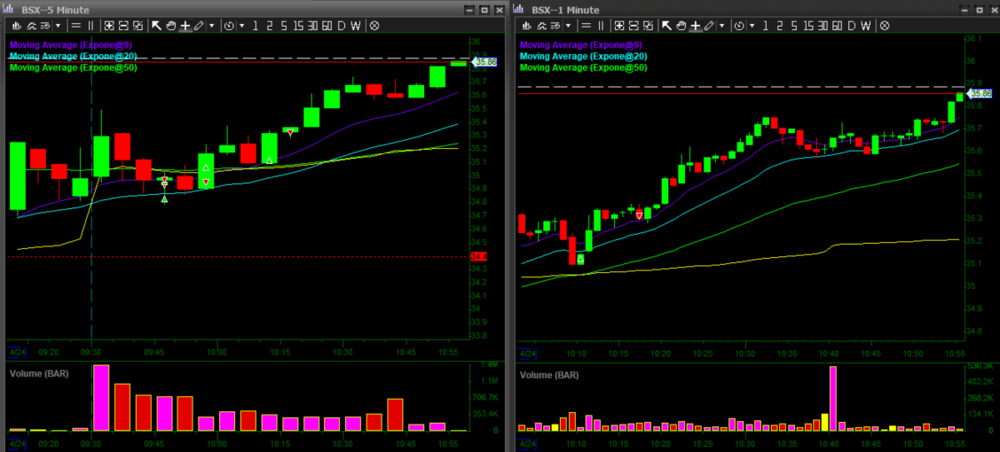
Task: Select the crosshair tool in 5 Minute chart toolbar
Action: coord(185,25)
